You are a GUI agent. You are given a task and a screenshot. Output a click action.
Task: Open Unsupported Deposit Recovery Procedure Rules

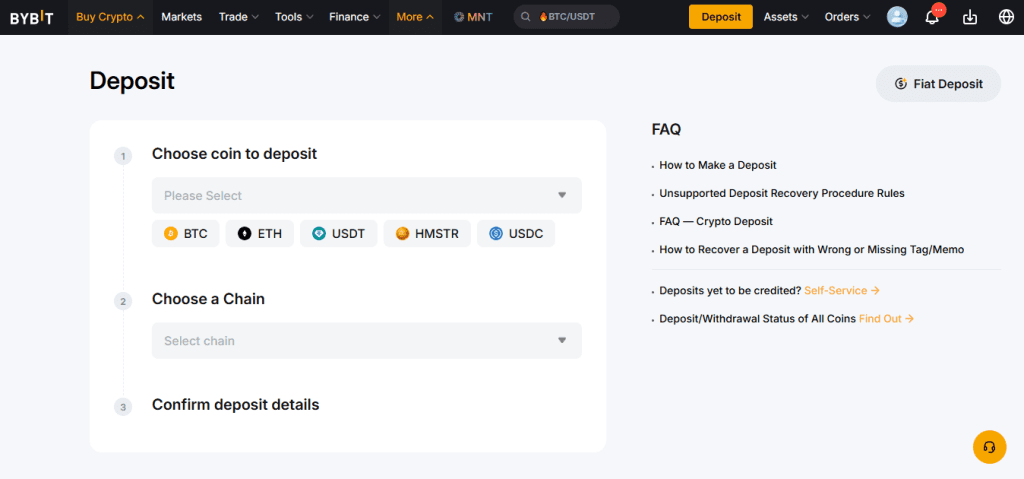[x=782, y=193]
